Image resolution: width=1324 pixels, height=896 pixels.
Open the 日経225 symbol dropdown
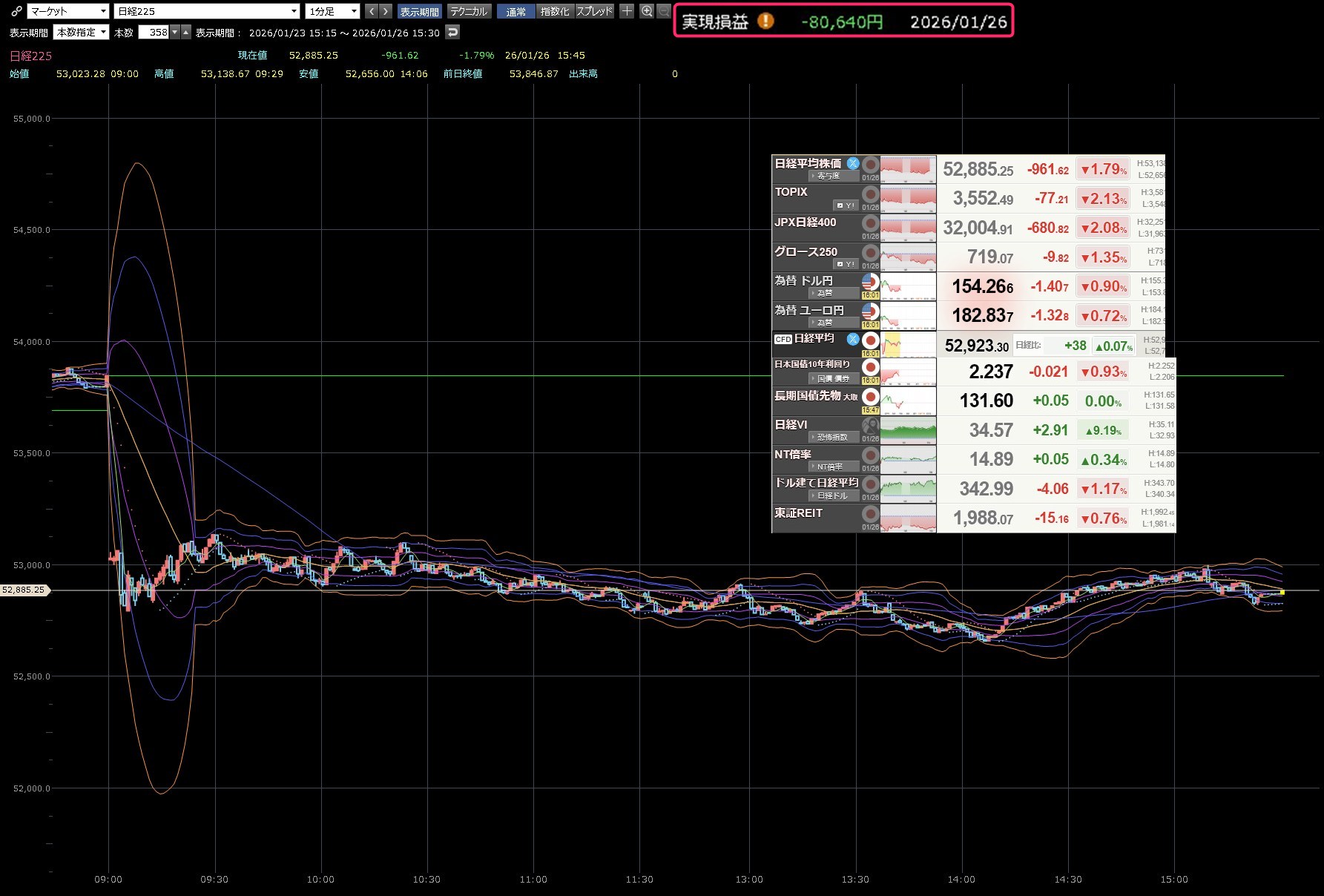207,11
